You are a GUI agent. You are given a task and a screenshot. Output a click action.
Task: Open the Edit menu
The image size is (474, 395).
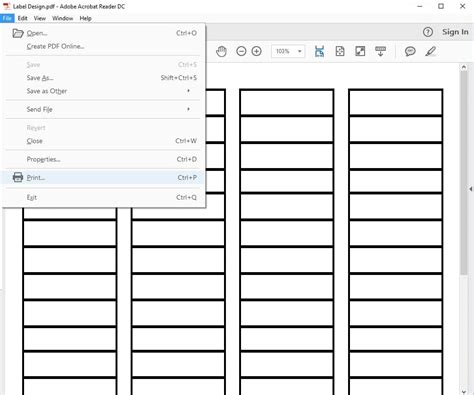tap(22, 18)
